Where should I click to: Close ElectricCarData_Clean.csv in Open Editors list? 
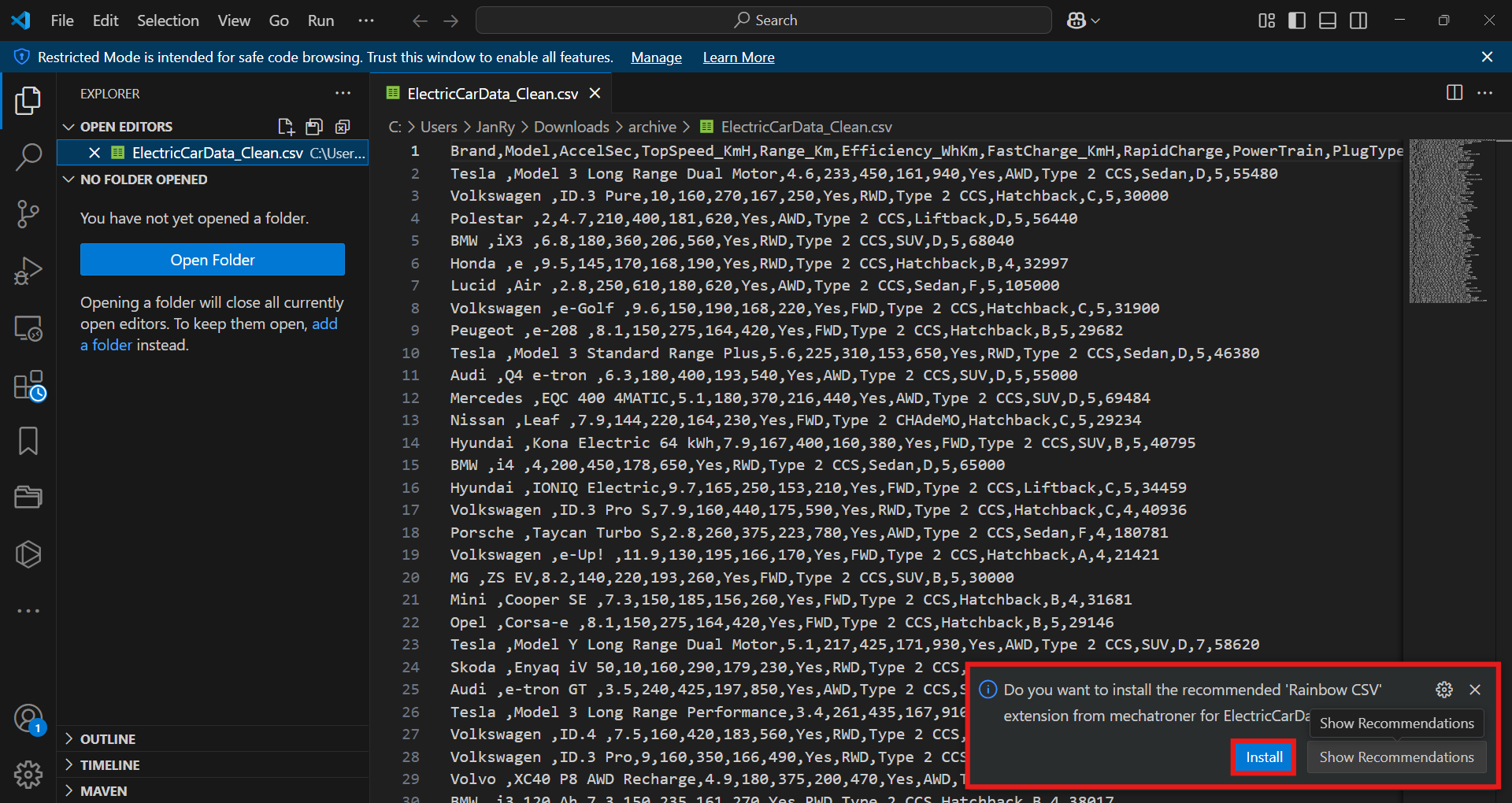94,153
